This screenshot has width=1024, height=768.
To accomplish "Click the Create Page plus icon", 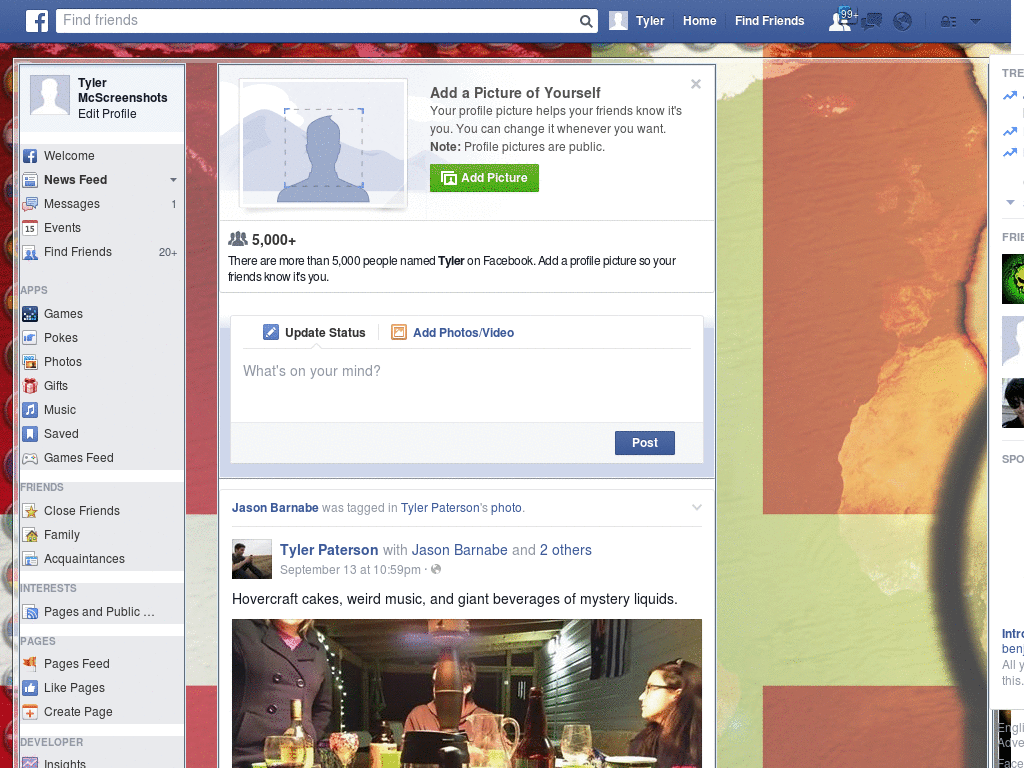I will click(x=30, y=712).
